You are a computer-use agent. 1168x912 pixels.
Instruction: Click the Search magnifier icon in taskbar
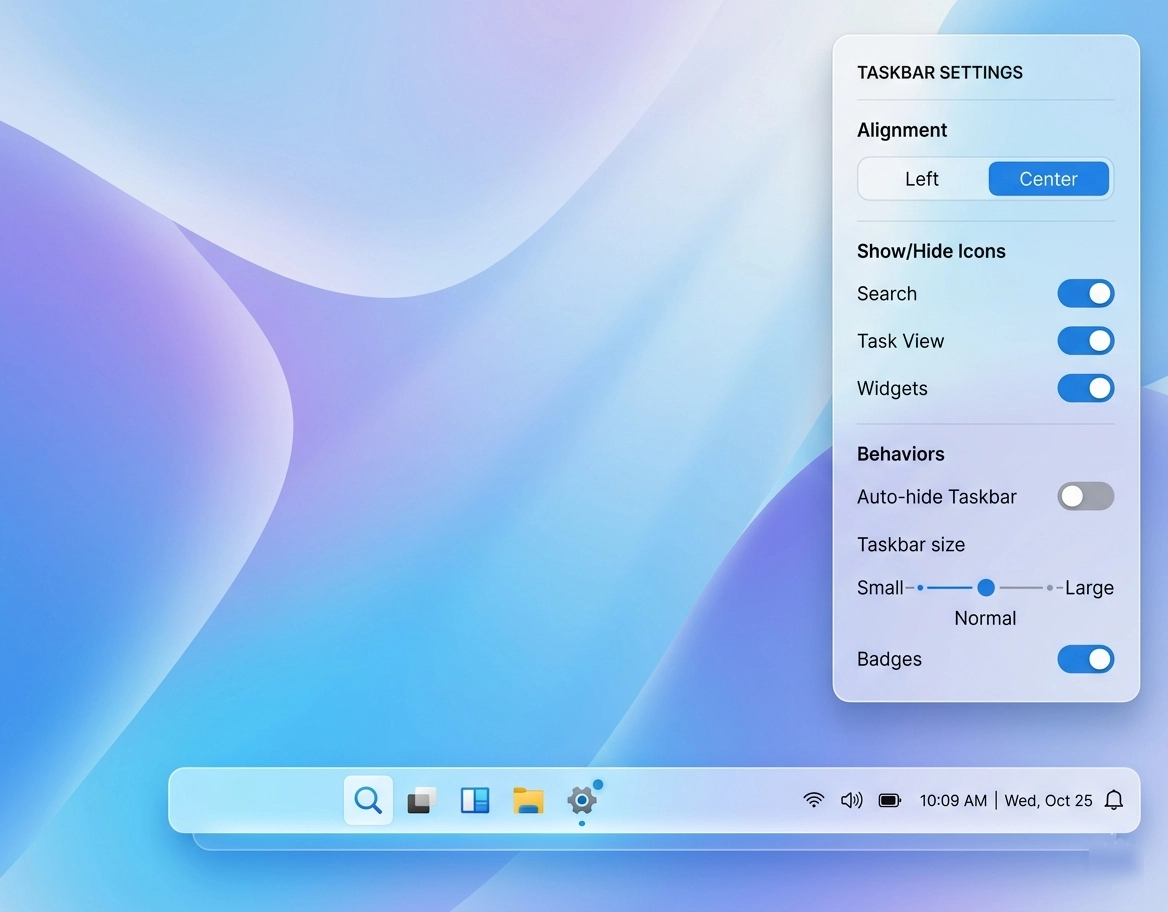point(368,800)
